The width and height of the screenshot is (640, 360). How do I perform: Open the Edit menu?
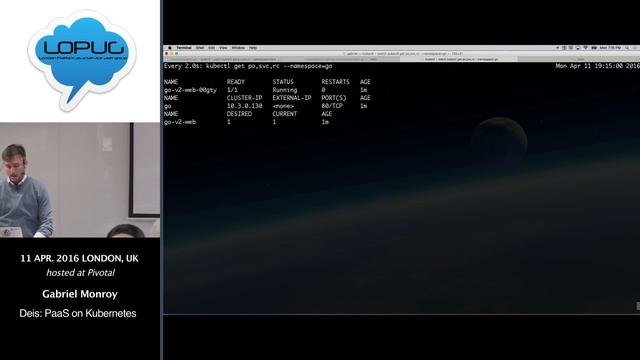point(211,48)
